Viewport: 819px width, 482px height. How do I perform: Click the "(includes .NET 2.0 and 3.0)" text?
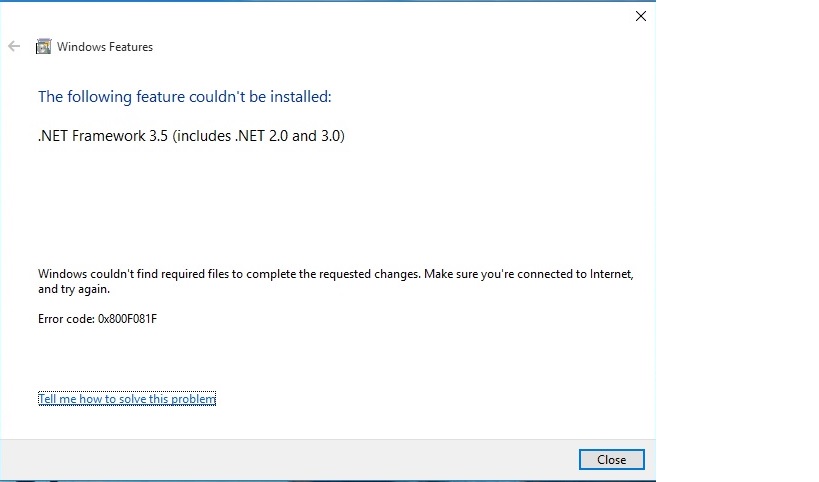259,136
